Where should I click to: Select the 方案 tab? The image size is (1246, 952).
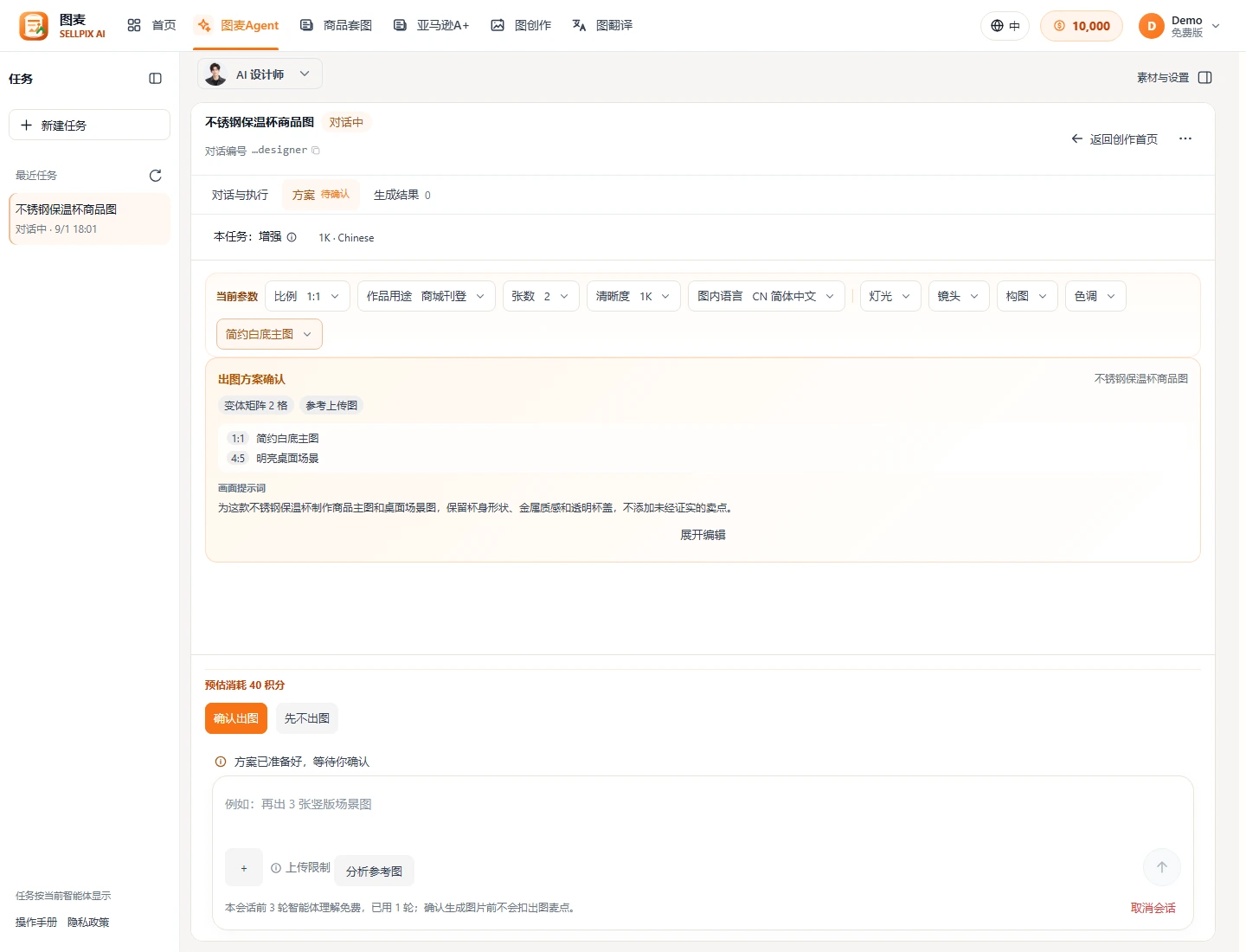321,195
